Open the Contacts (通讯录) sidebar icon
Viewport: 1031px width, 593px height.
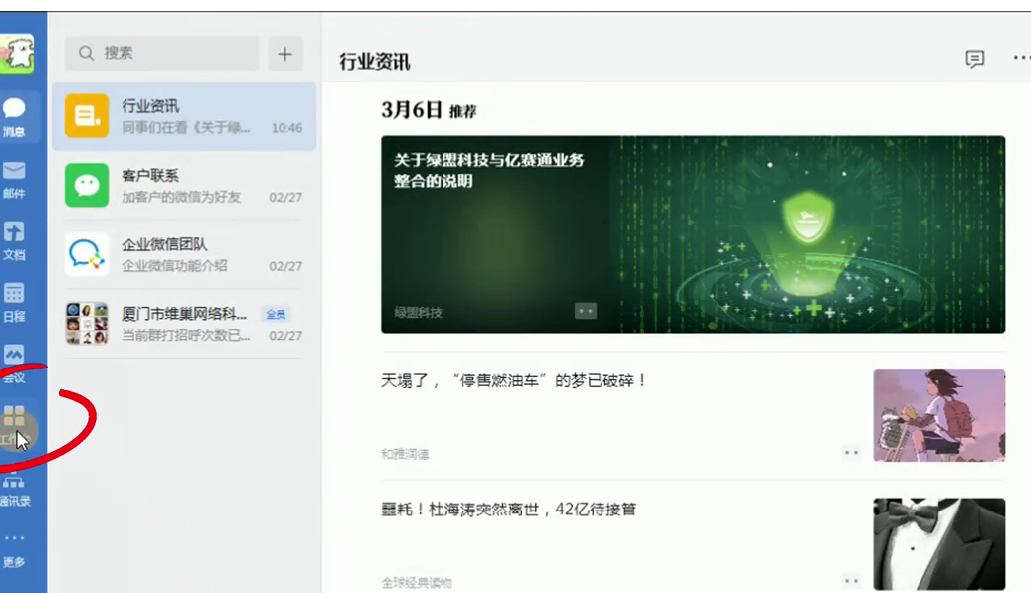[15, 488]
